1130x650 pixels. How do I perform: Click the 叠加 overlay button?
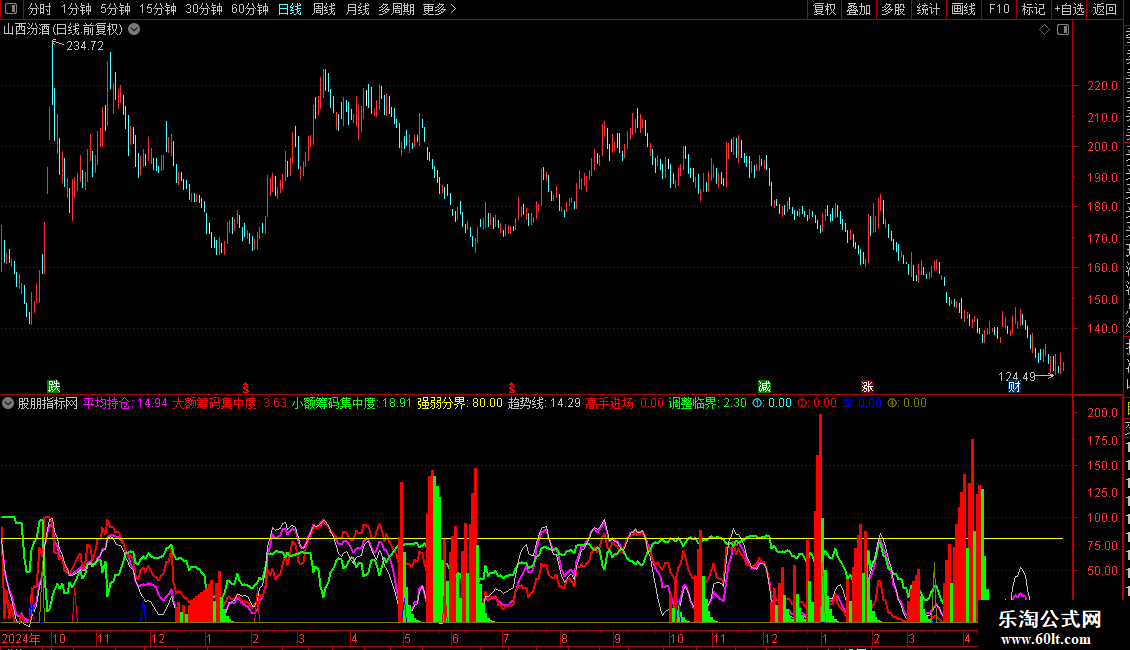point(859,9)
